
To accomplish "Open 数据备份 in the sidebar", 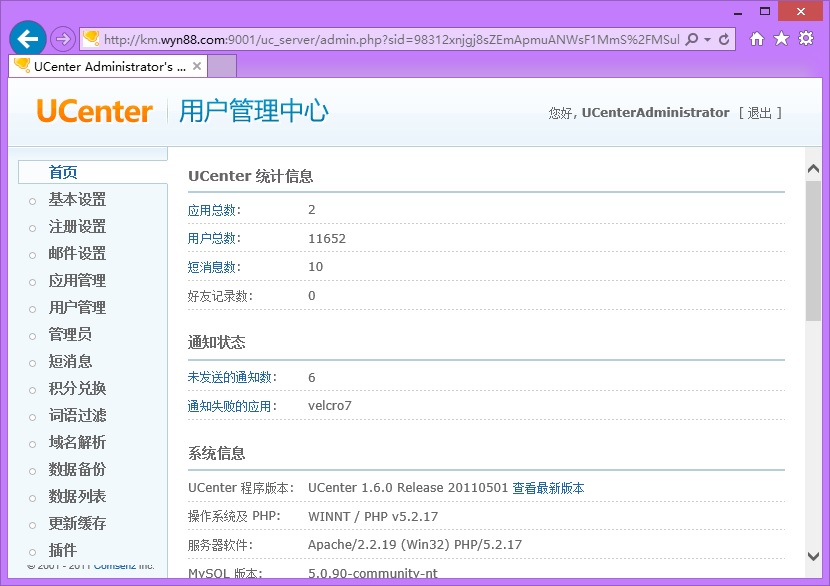I will (x=77, y=470).
